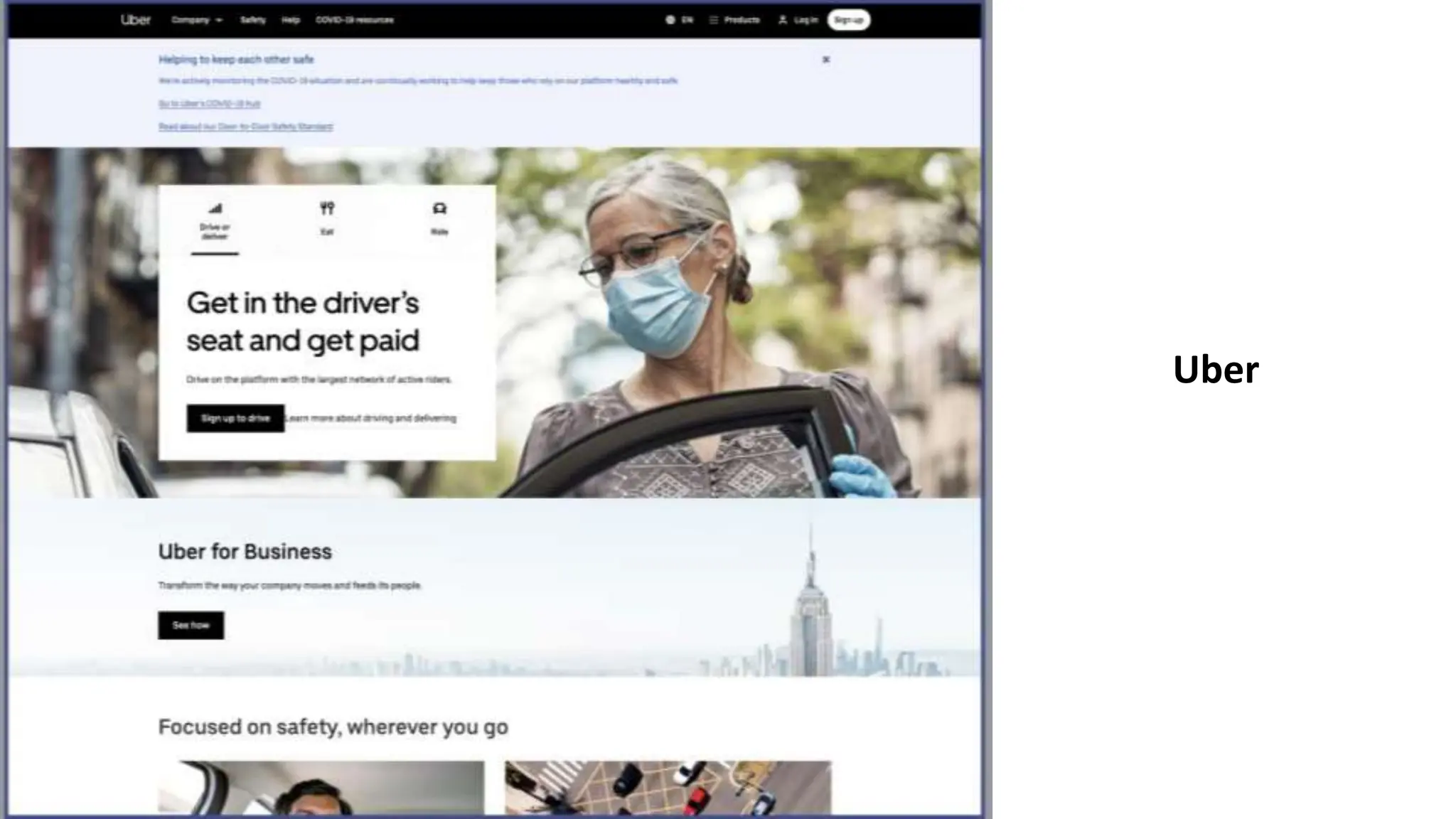Select the Drive or deliver tab icon
This screenshot has width=1456, height=819.
pyautogui.click(x=215, y=209)
